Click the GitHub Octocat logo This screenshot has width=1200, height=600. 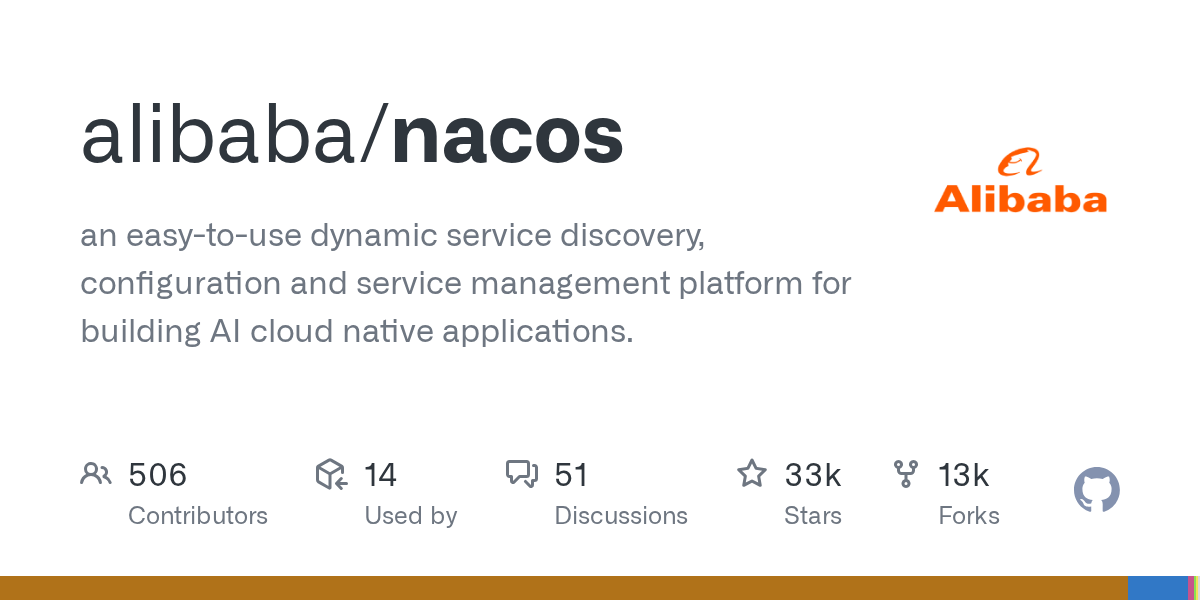point(1097,490)
